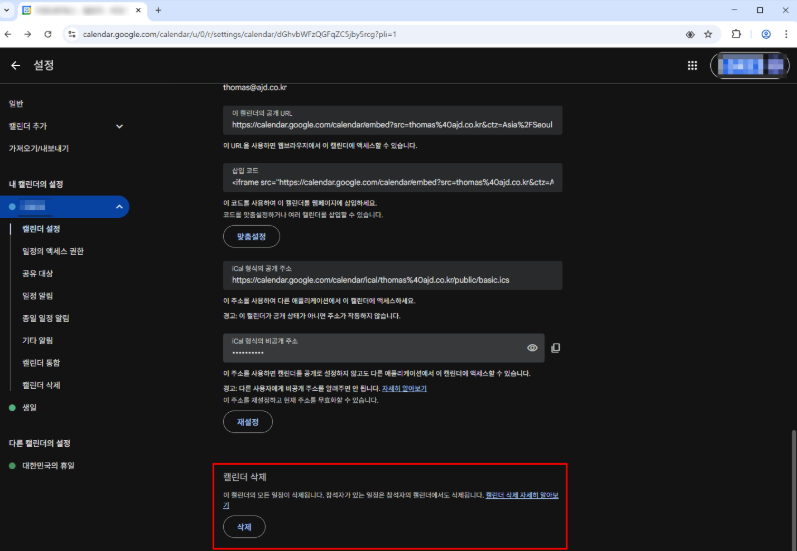Reveal the hidden secret iCal address
The height and width of the screenshot is (551, 797).
coord(532,348)
